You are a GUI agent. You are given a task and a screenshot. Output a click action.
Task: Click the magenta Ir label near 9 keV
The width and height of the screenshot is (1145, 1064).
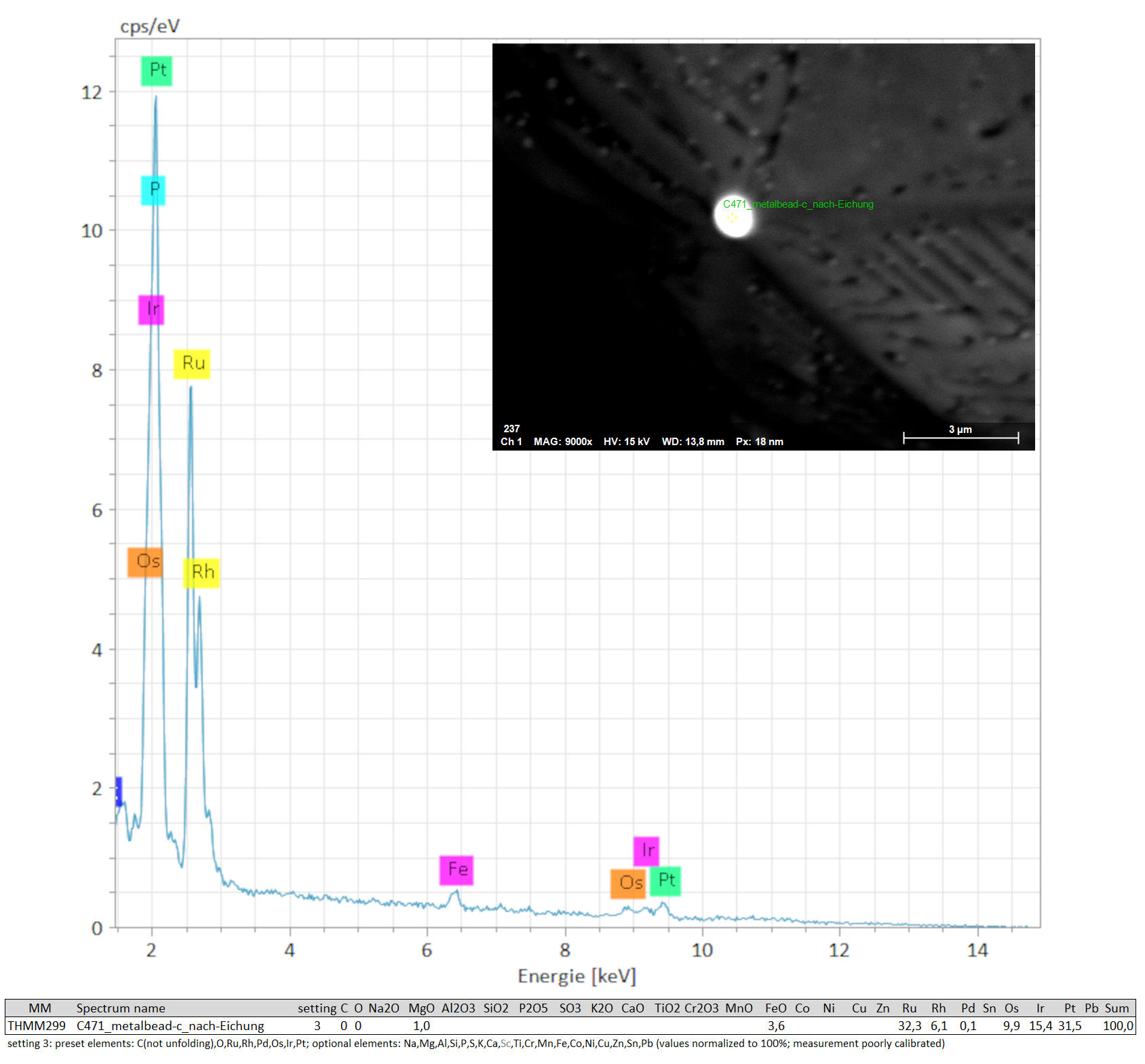click(x=646, y=851)
